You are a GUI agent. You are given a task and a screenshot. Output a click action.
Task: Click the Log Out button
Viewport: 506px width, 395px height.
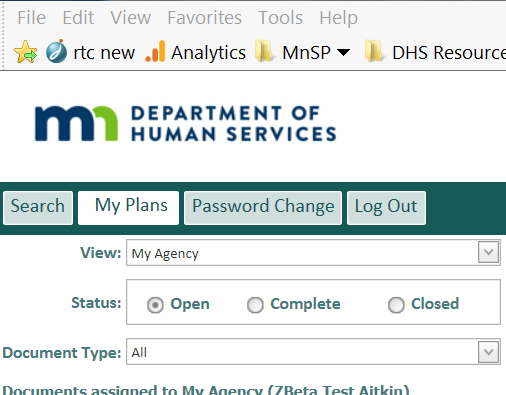click(386, 208)
